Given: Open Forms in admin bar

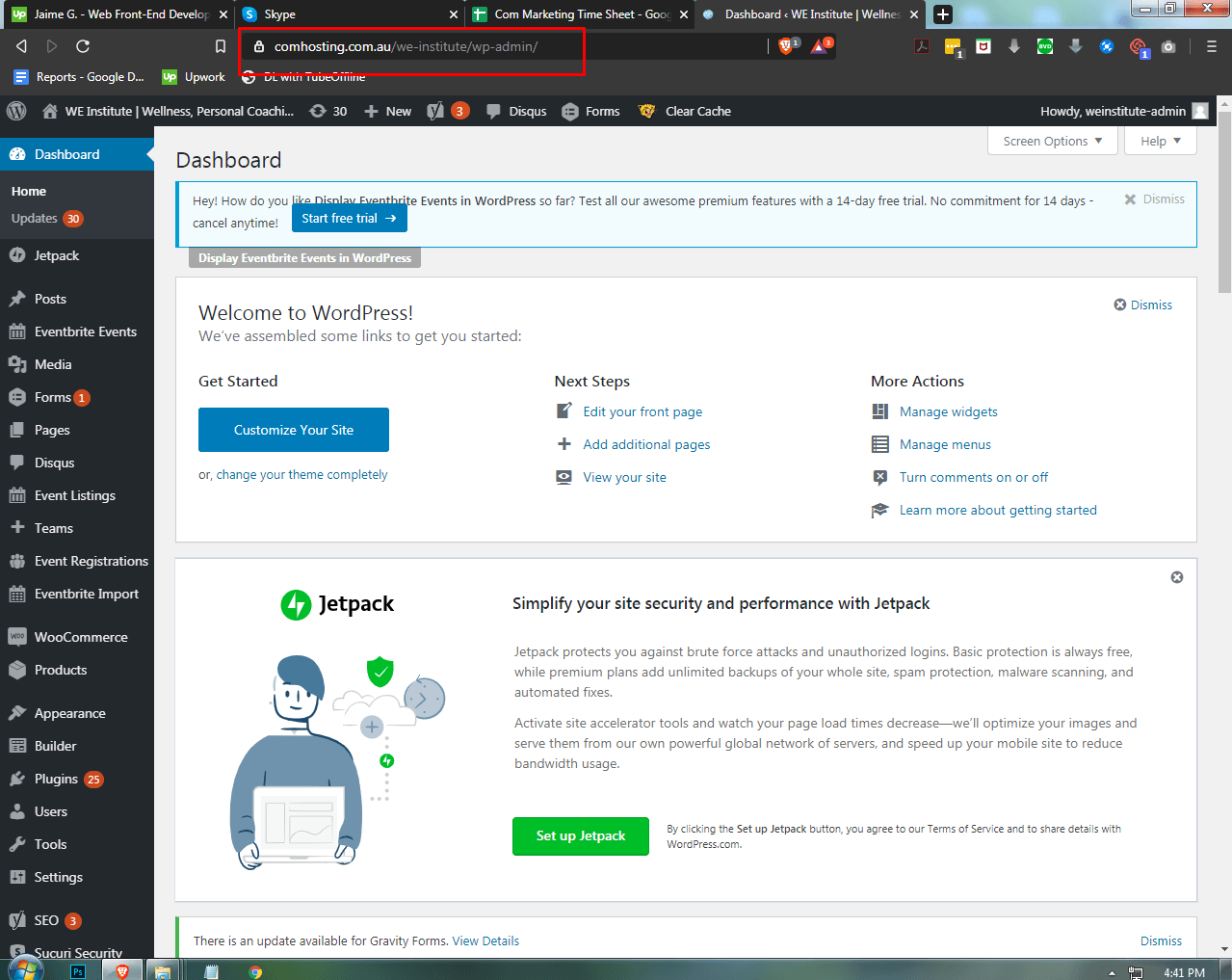Looking at the screenshot, I should (x=590, y=111).
